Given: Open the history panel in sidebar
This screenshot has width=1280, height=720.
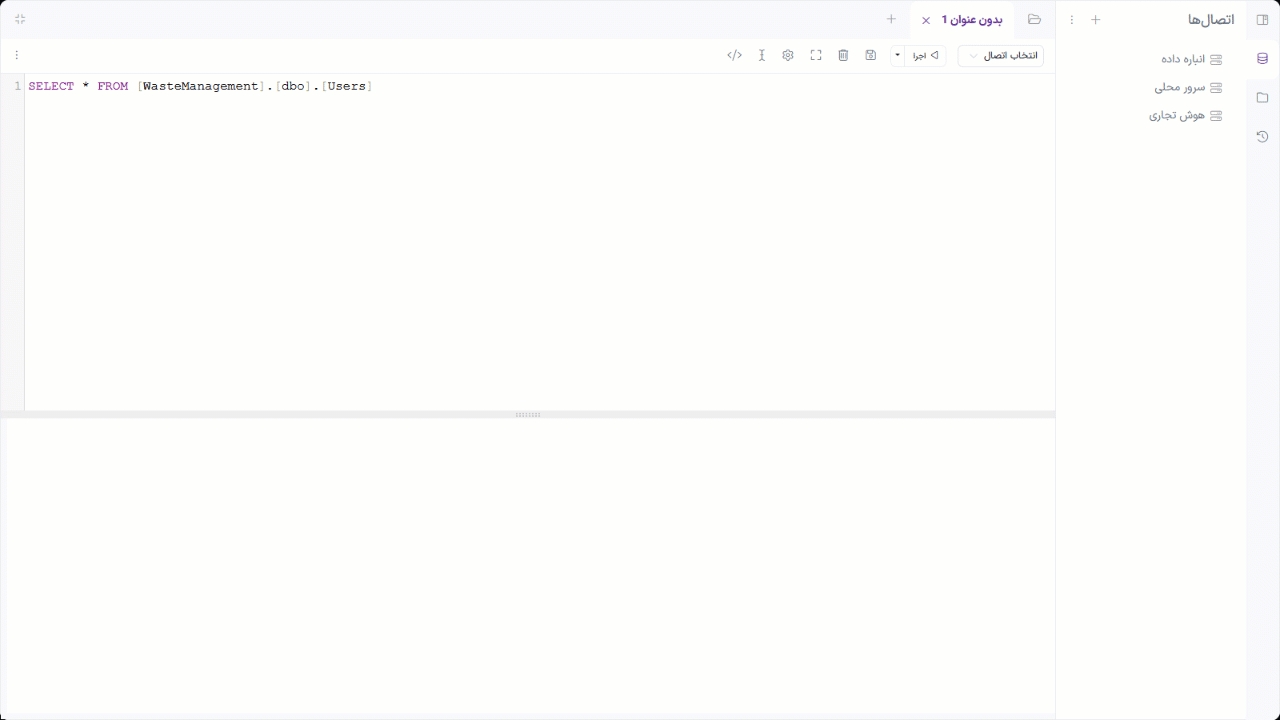Looking at the screenshot, I should point(1262,137).
